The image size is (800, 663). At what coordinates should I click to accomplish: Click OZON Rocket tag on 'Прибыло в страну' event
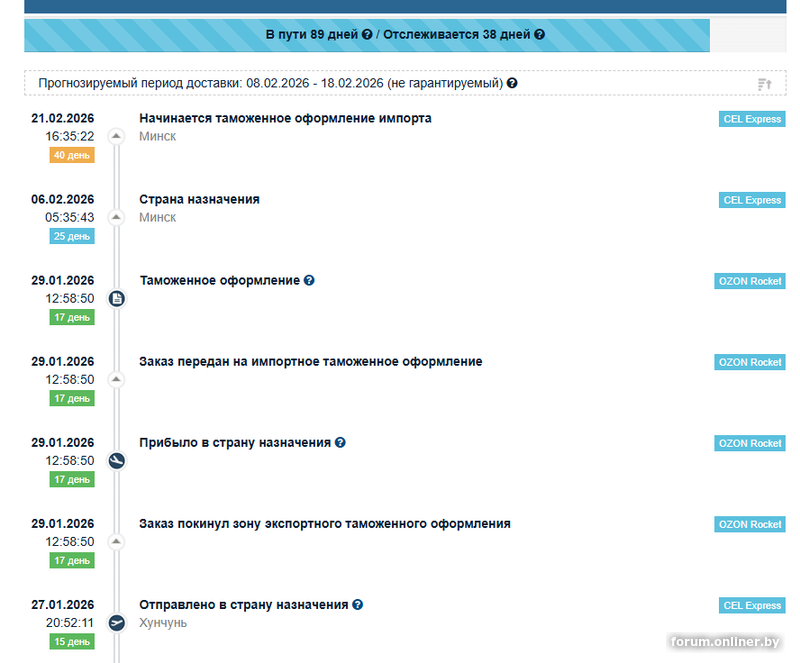point(749,444)
